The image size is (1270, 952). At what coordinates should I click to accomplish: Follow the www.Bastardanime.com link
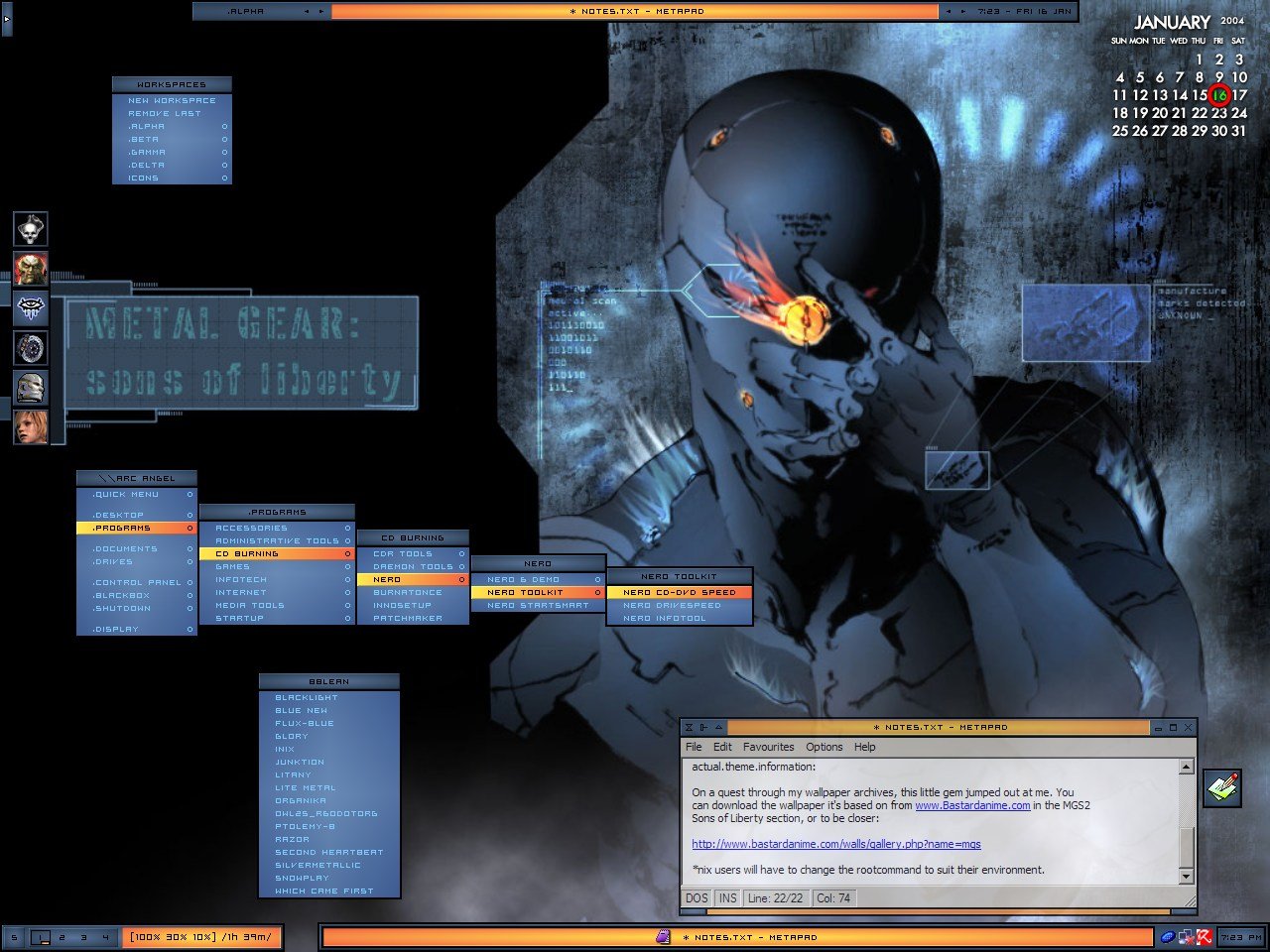coord(972,805)
